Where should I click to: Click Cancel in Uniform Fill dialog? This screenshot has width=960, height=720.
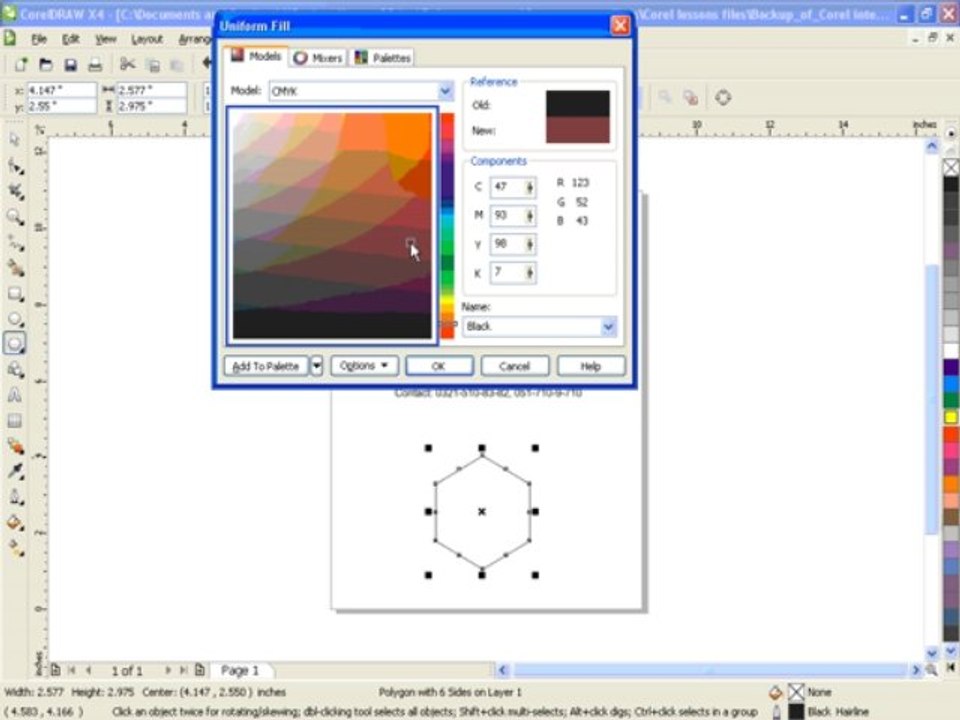(x=514, y=366)
